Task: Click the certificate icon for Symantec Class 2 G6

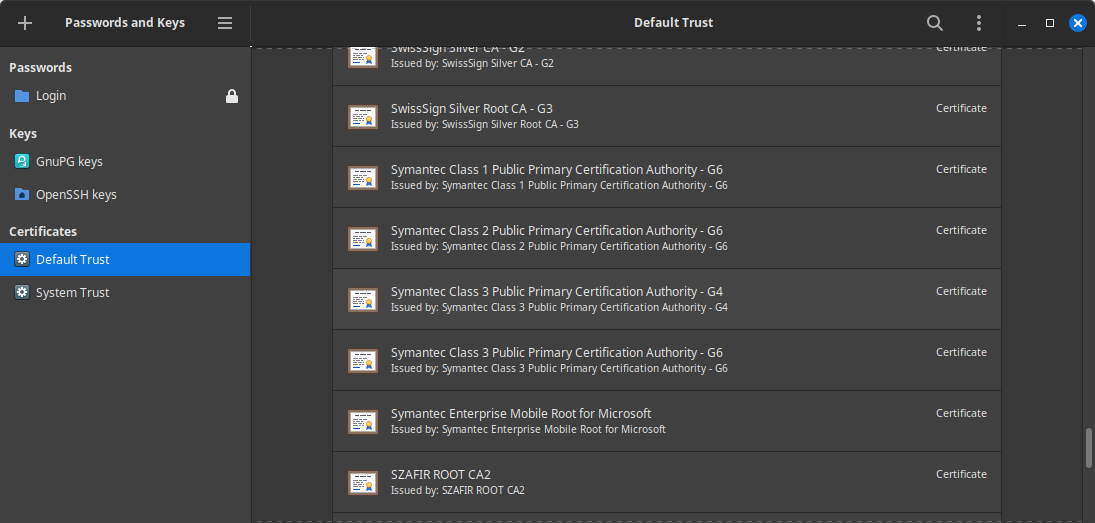Action: coord(362,238)
